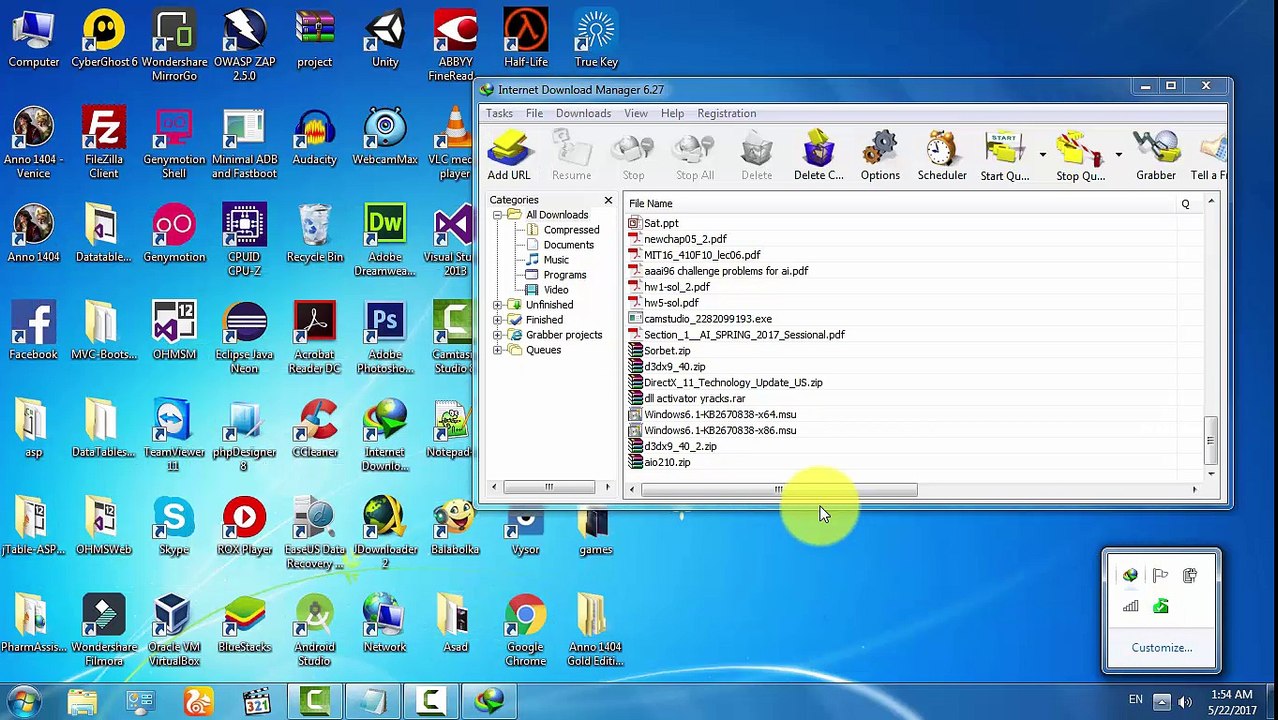Open the Skype desktop icon
Viewport: 1278px width, 720px height.
coord(173,525)
